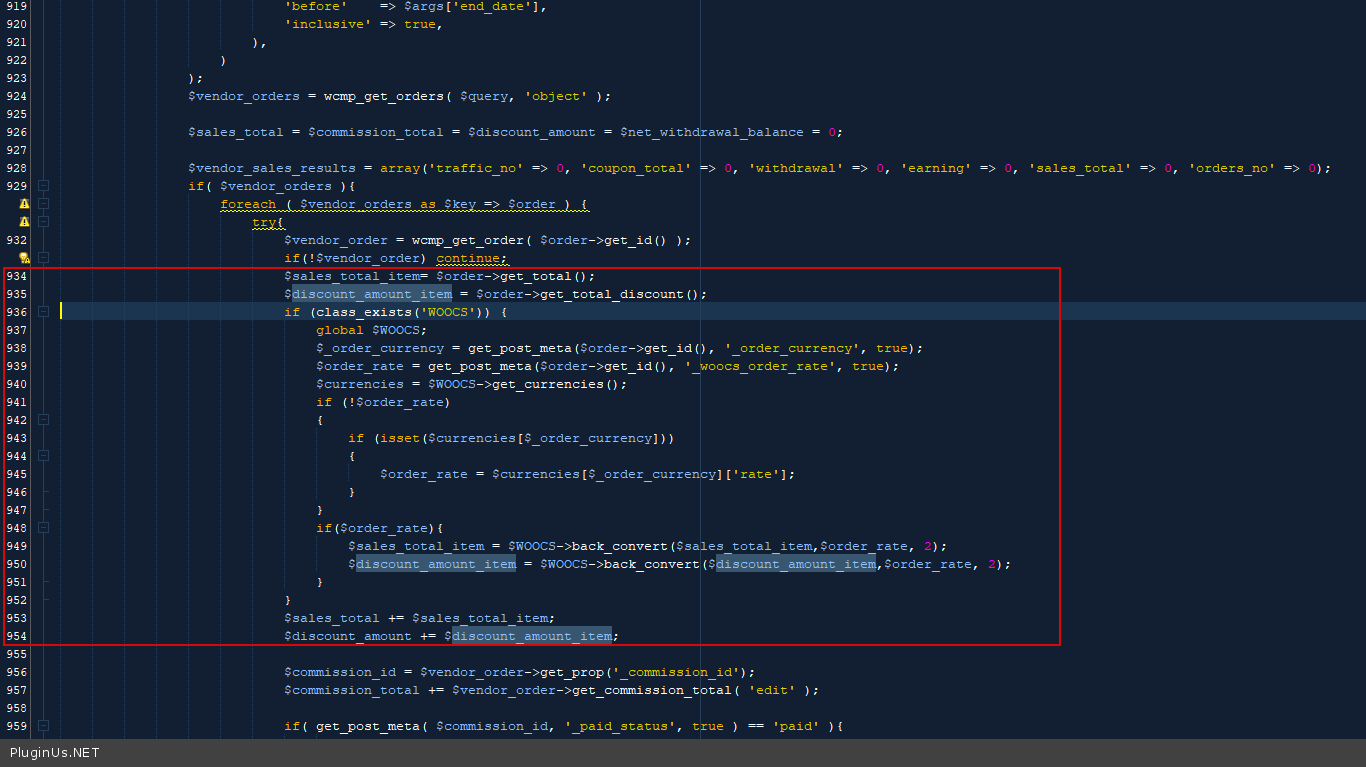Select line number 934 in the gutter
The width and height of the screenshot is (1366, 767).
(x=17, y=276)
